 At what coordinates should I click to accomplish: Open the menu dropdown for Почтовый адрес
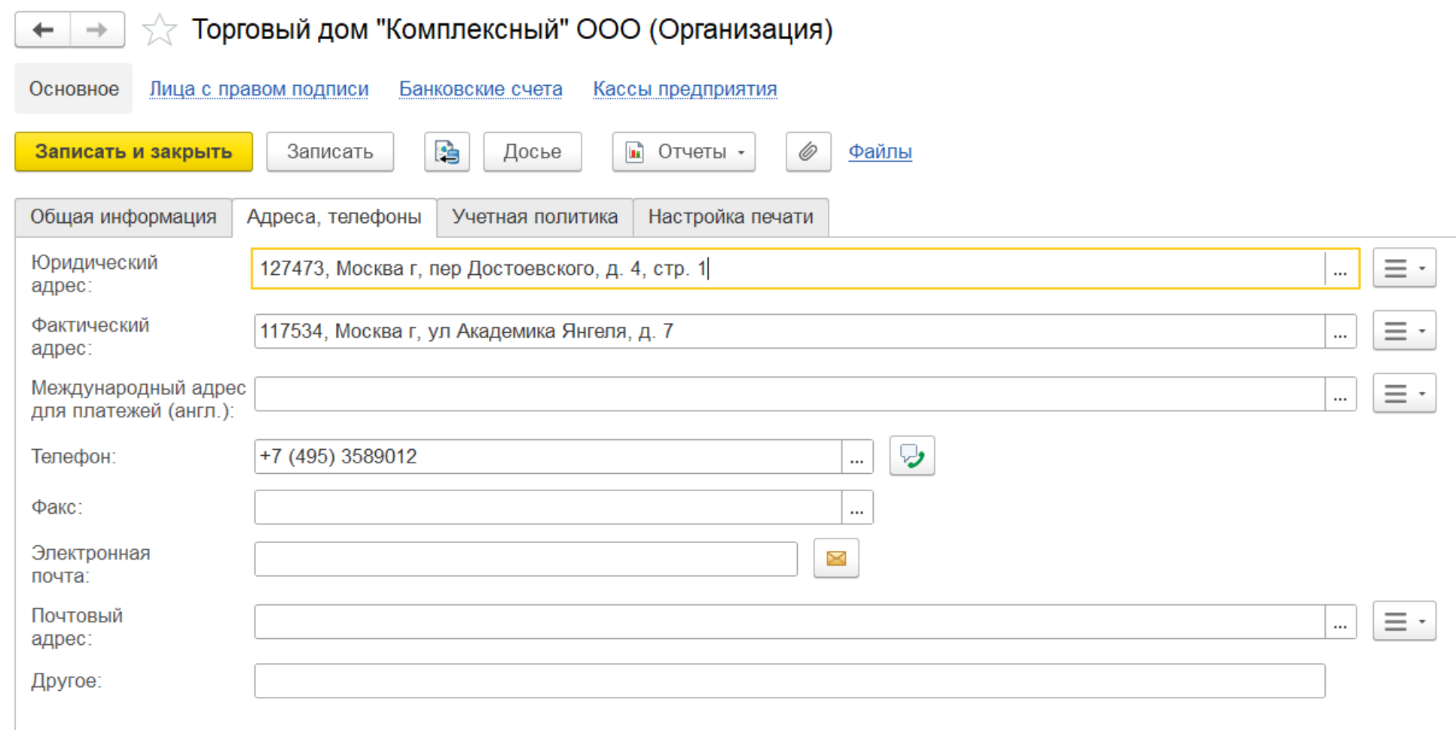coord(1404,621)
